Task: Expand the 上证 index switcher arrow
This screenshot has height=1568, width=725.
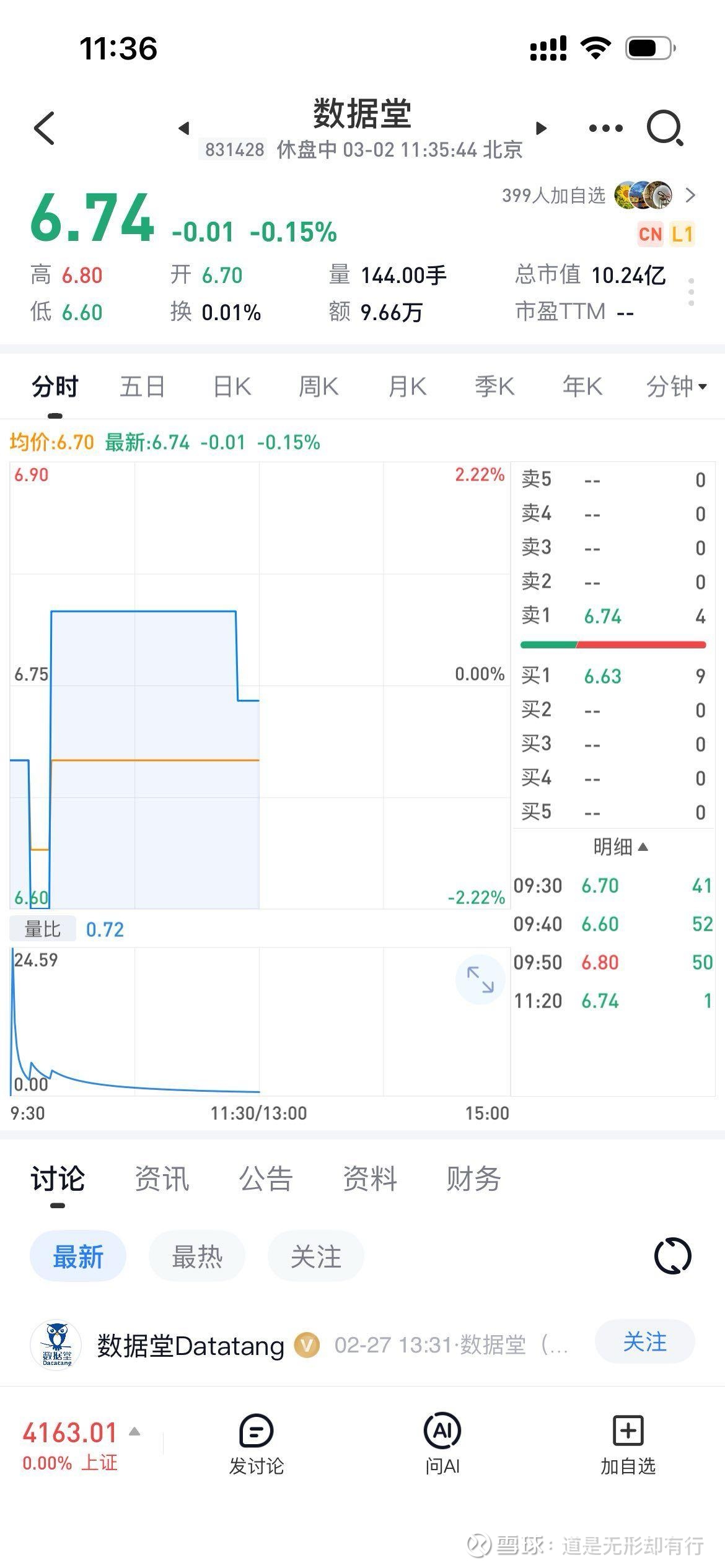Action: coord(134,1431)
